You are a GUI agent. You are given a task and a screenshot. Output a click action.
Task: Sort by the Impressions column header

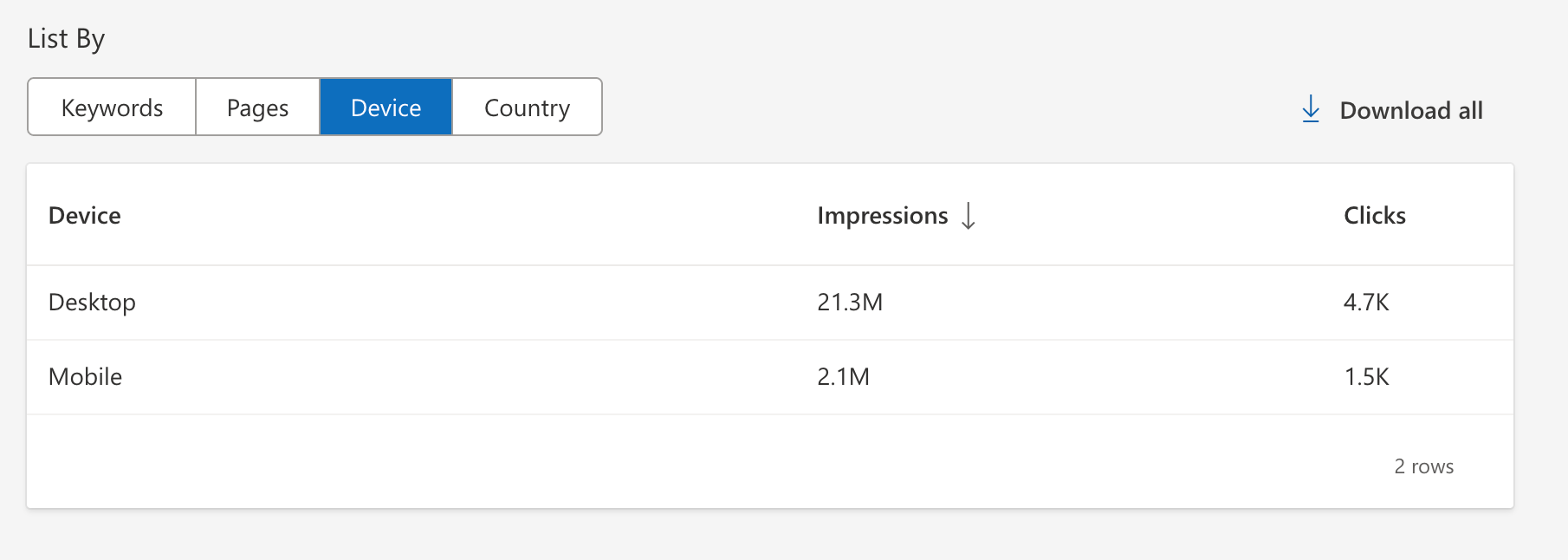tap(882, 215)
